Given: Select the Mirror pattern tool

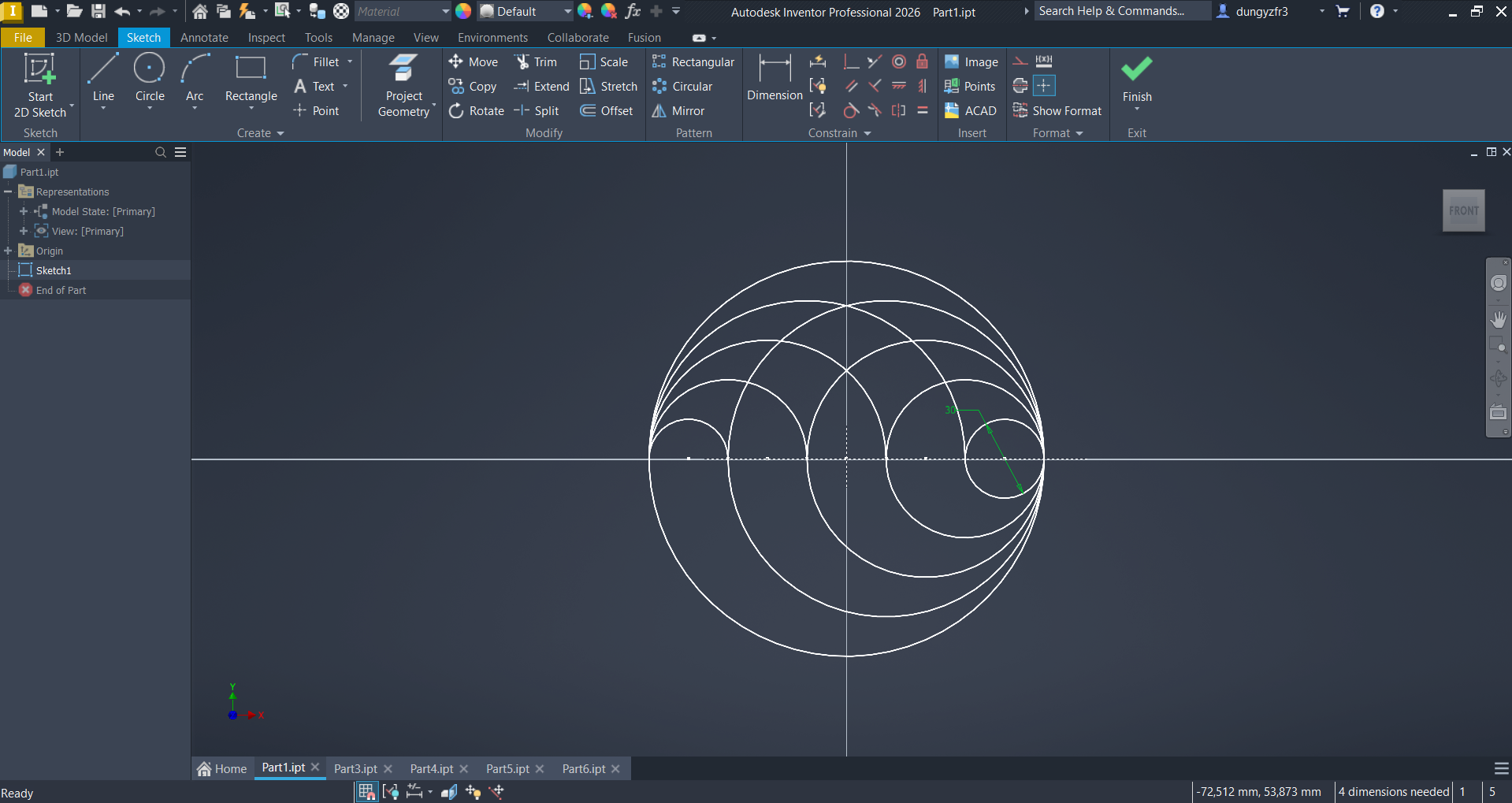Looking at the screenshot, I should pyautogui.click(x=678, y=111).
